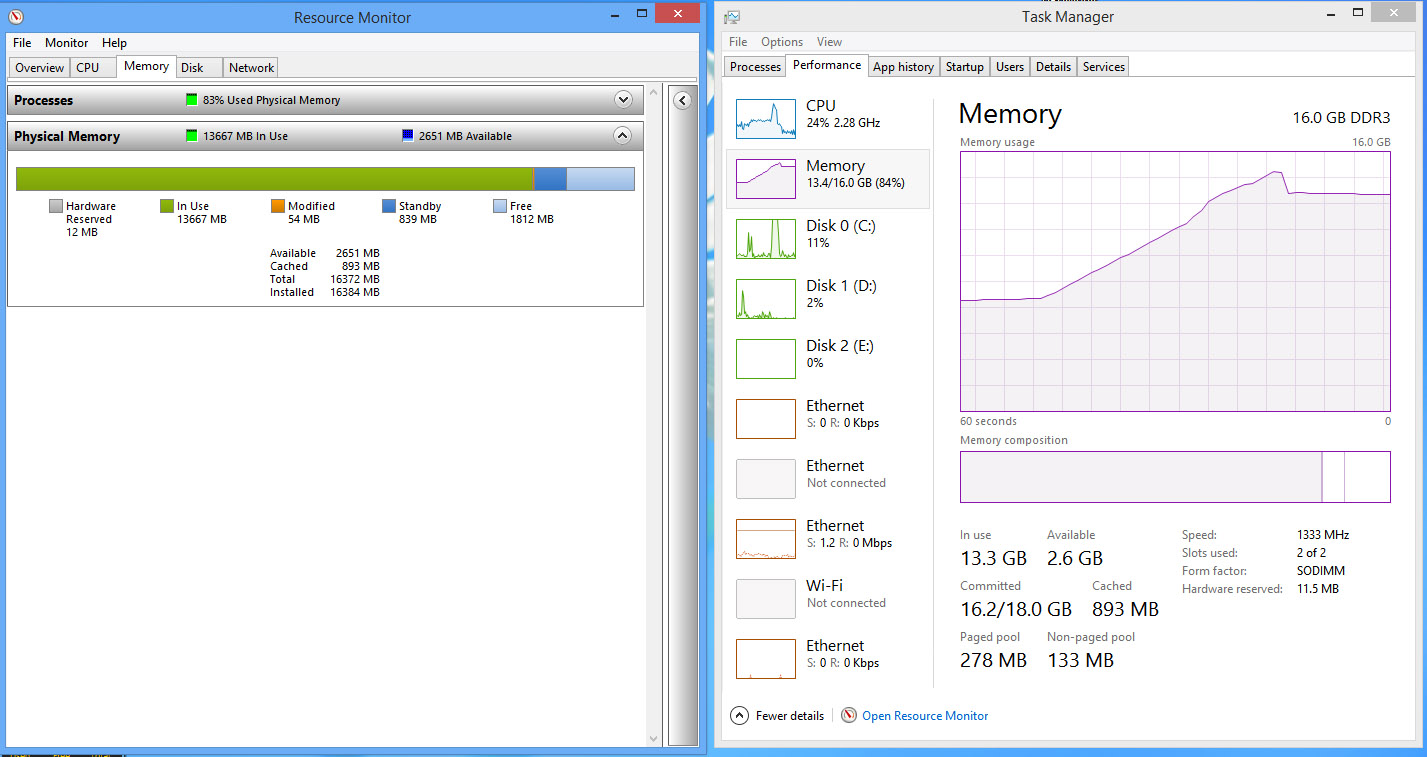This screenshot has height=757, width=1427.
Task: Click the Modified orange legend swatch
Action: pyautogui.click(x=278, y=206)
